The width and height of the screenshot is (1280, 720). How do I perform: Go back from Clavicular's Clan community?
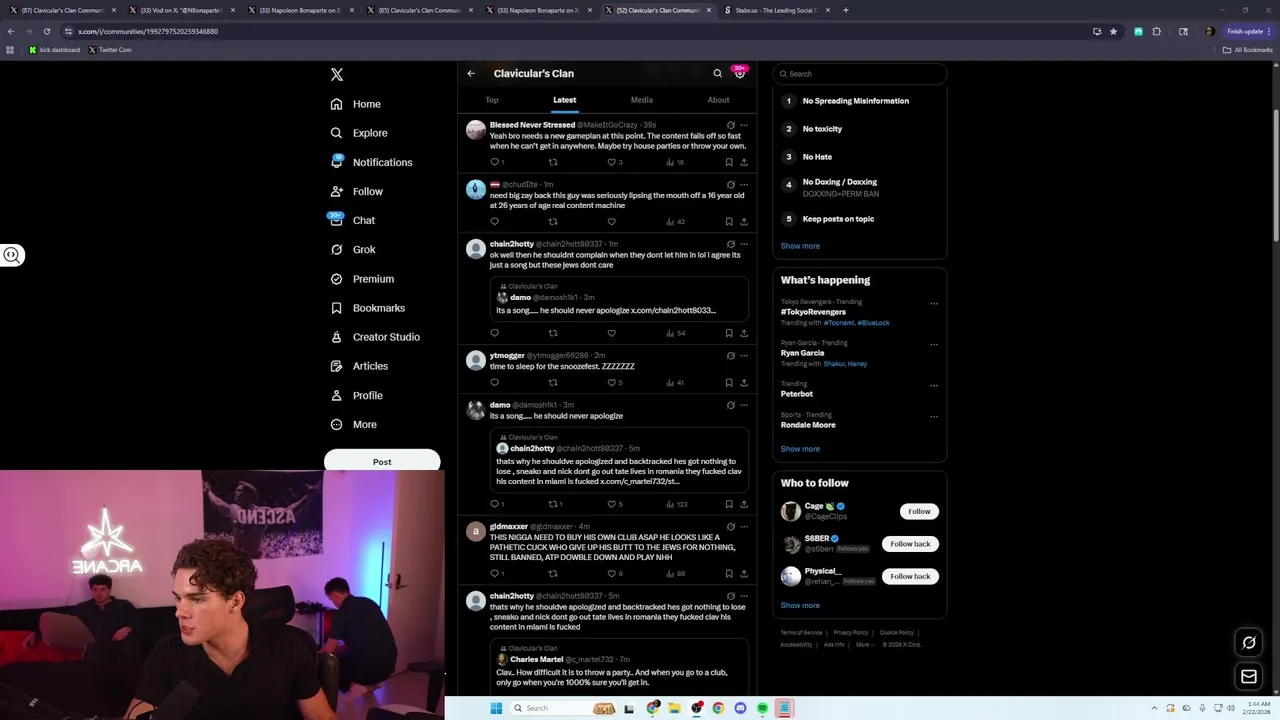[471, 73]
